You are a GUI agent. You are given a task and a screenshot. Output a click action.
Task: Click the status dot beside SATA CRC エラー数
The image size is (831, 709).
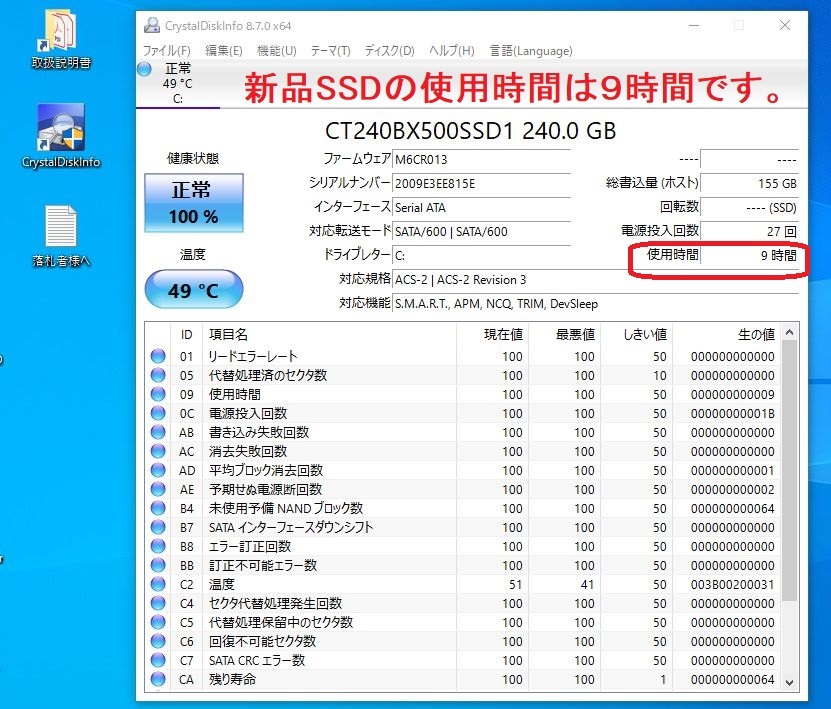pyautogui.click(x=158, y=661)
